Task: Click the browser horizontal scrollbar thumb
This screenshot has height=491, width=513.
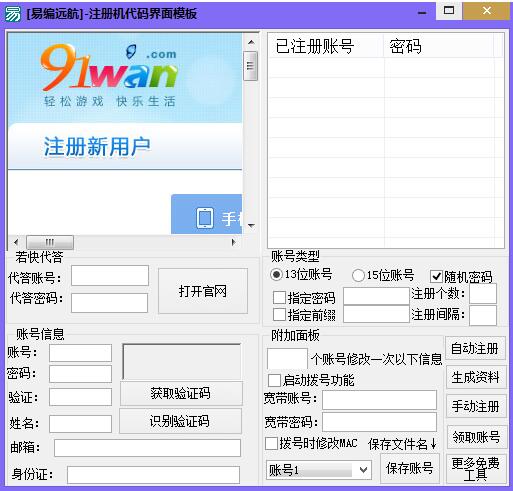Action: 50,242
